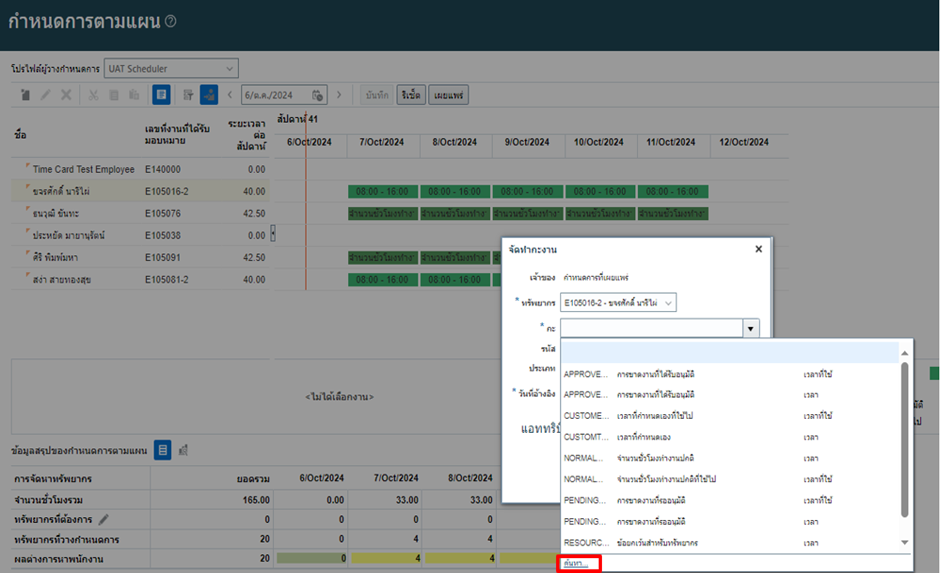
Task: Click the create new shift toolbar icon
Action: tap(26, 95)
